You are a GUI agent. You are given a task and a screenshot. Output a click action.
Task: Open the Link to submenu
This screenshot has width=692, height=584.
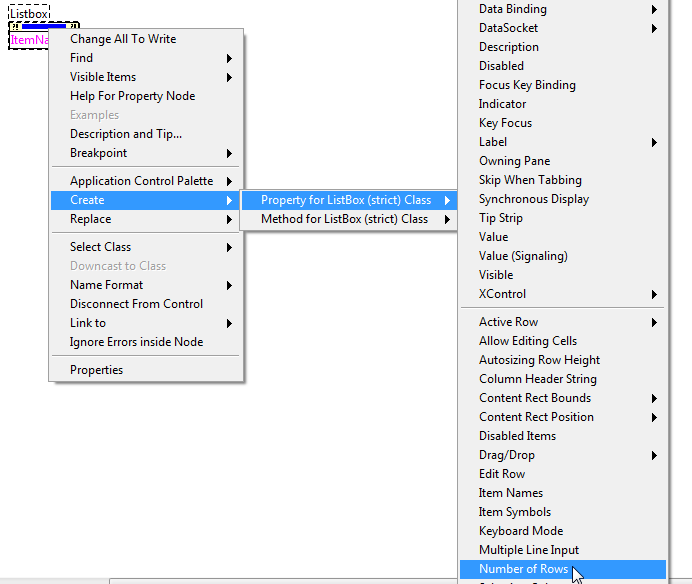click(146, 323)
